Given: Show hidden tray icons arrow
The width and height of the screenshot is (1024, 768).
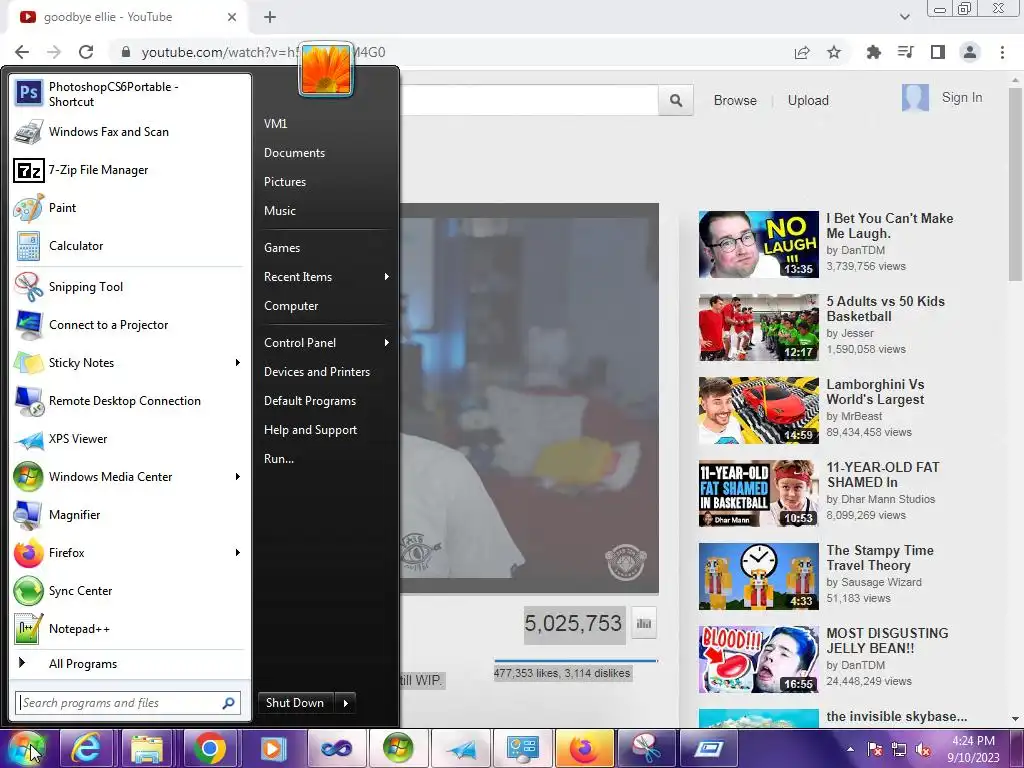Looking at the screenshot, I should 850,749.
